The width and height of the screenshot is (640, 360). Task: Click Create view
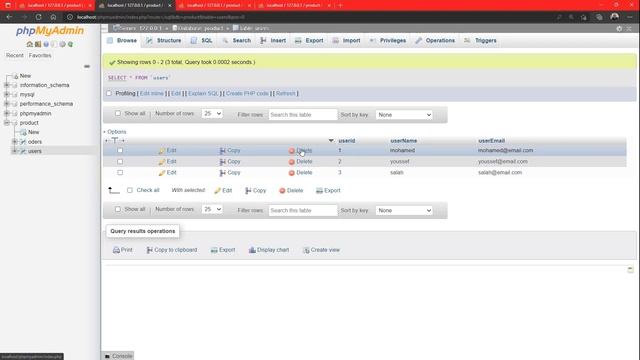click(321, 250)
